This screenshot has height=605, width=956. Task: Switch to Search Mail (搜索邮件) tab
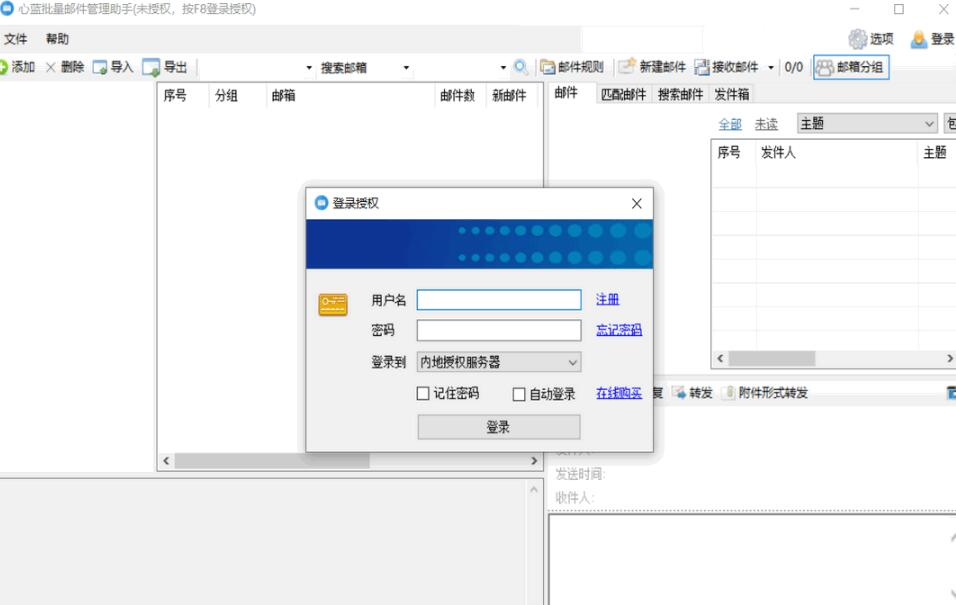680,95
